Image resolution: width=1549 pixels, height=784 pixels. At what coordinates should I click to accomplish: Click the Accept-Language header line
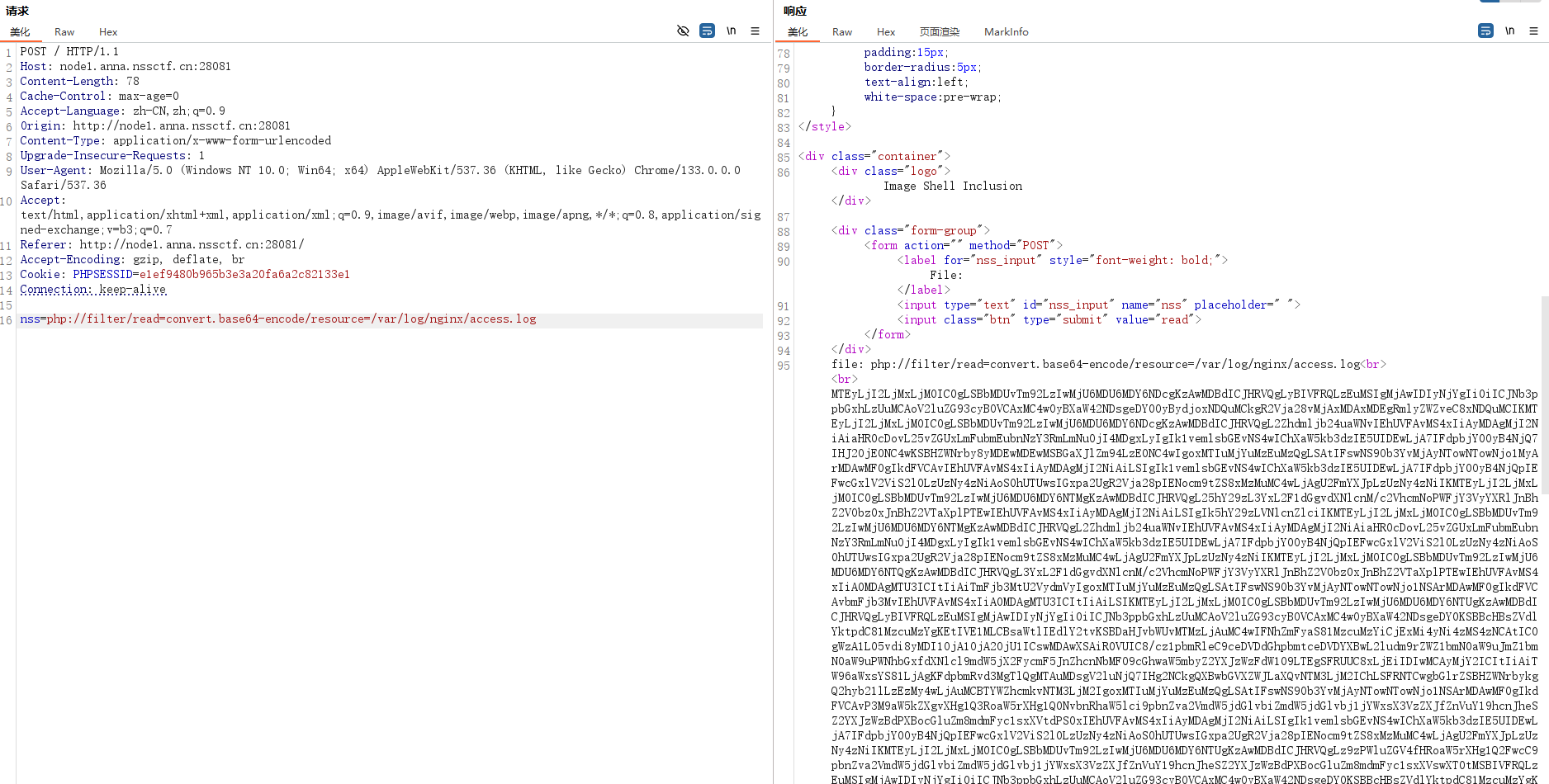pos(123,111)
